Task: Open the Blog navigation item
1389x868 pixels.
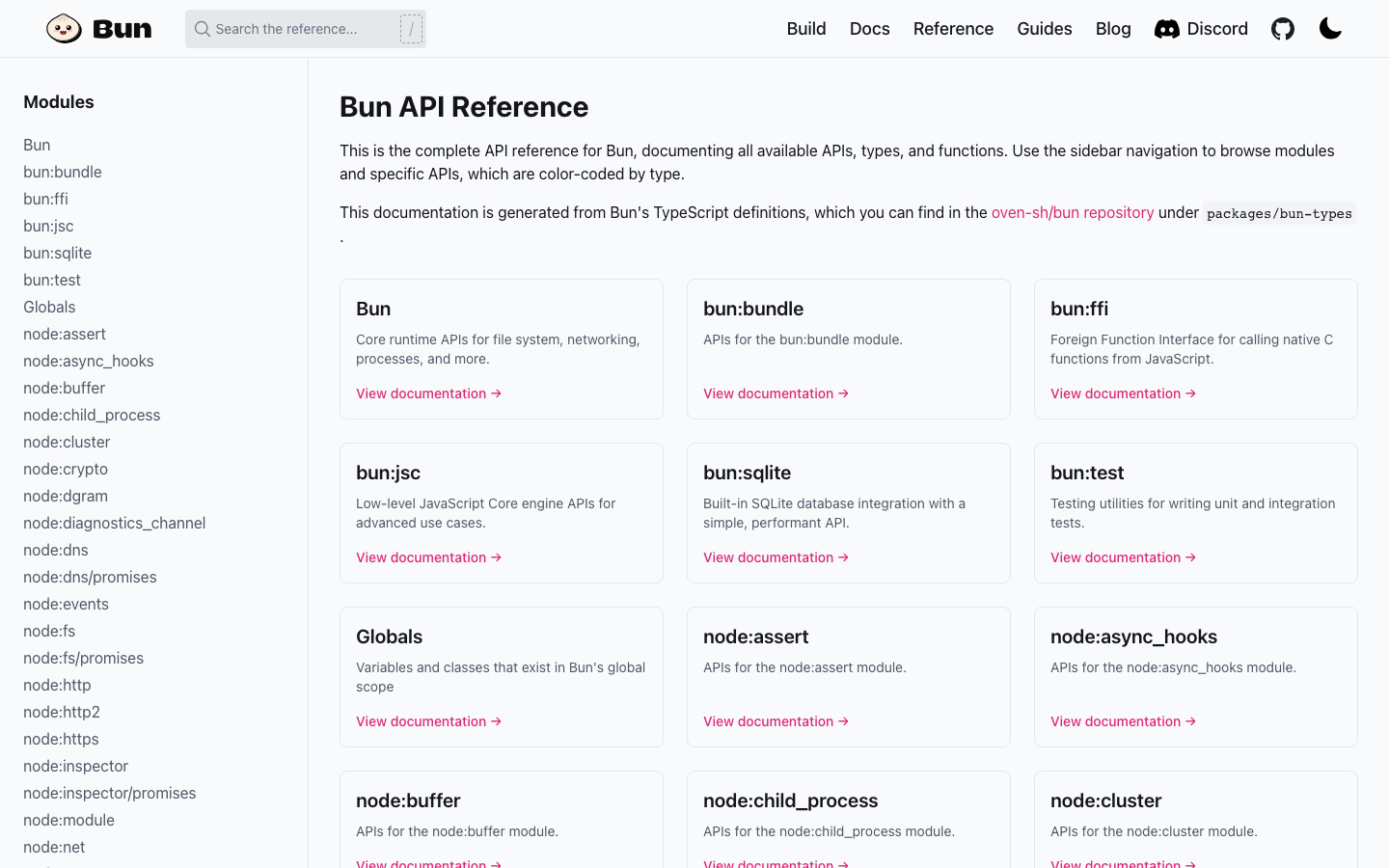Action: [1113, 29]
